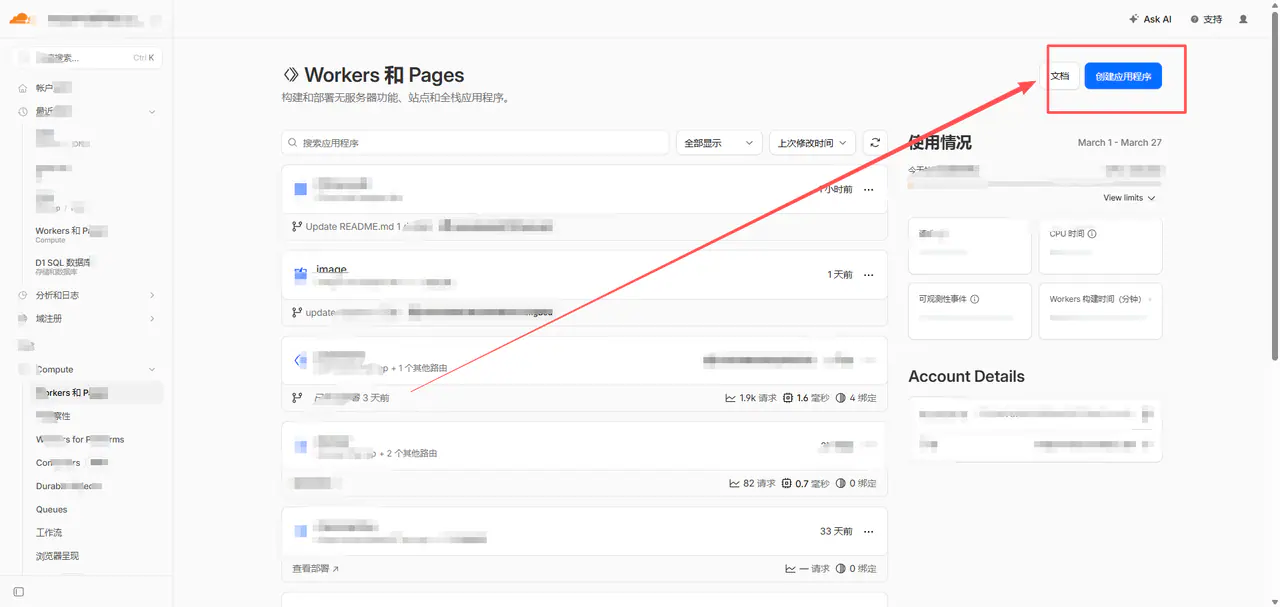Image resolution: width=1280 pixels, height=607 pixels.
Task: Click the blue 创建应用程序 button
Action: click(x=1123, y=76)
